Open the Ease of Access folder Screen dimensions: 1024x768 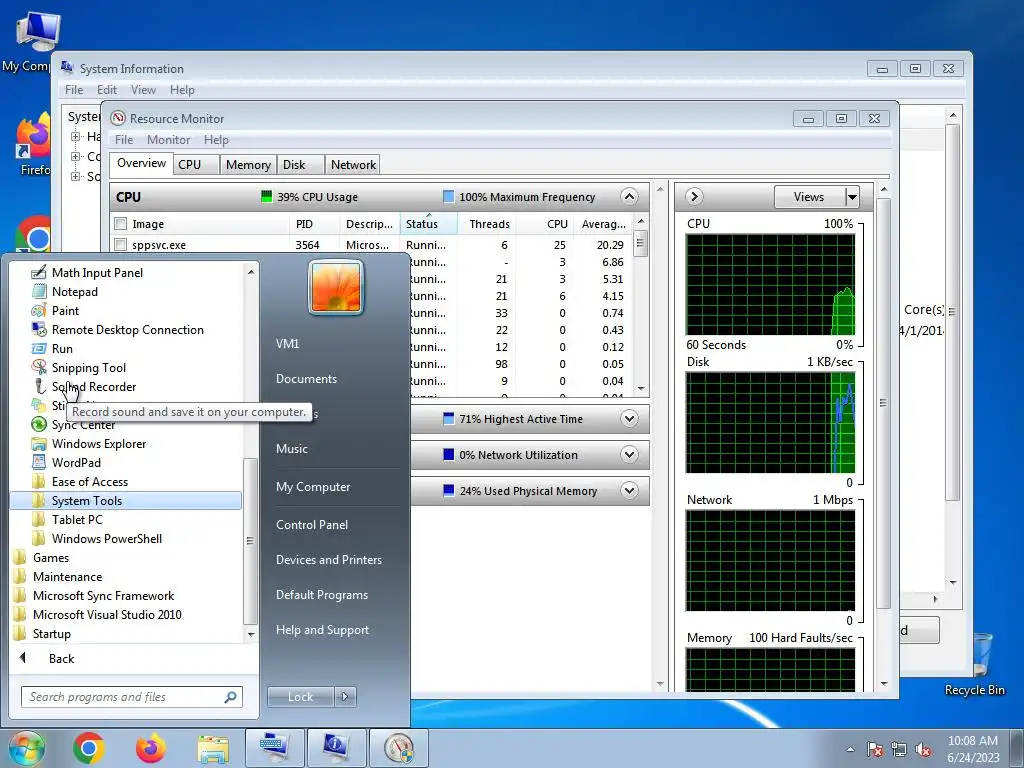pos(89,481)
